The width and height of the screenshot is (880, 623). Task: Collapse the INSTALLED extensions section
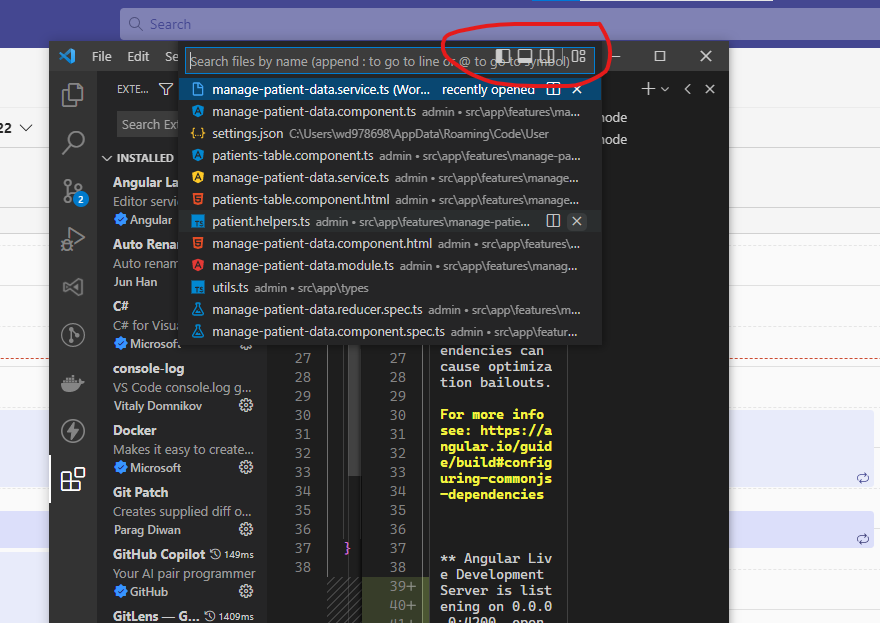click(107, 157)
